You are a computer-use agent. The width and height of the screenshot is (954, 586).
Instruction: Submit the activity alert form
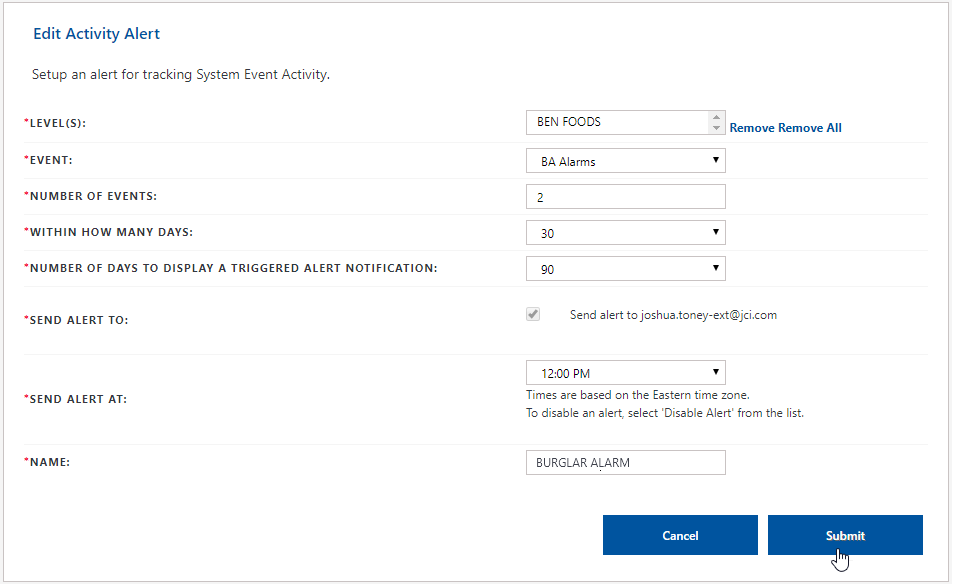pos(845,535)
